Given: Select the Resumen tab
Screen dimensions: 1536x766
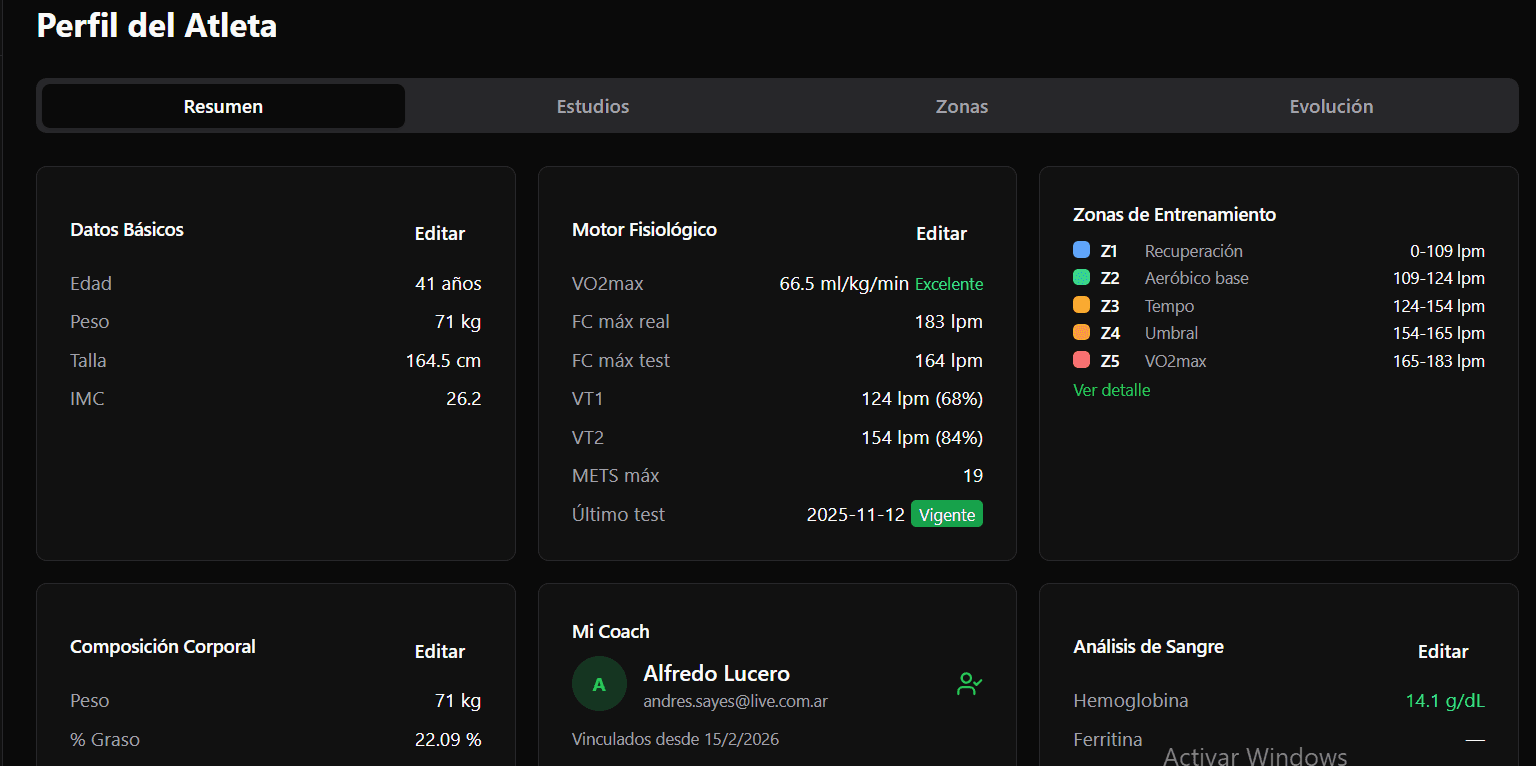Looking at the screenshot, I should (x=223, y=106).
